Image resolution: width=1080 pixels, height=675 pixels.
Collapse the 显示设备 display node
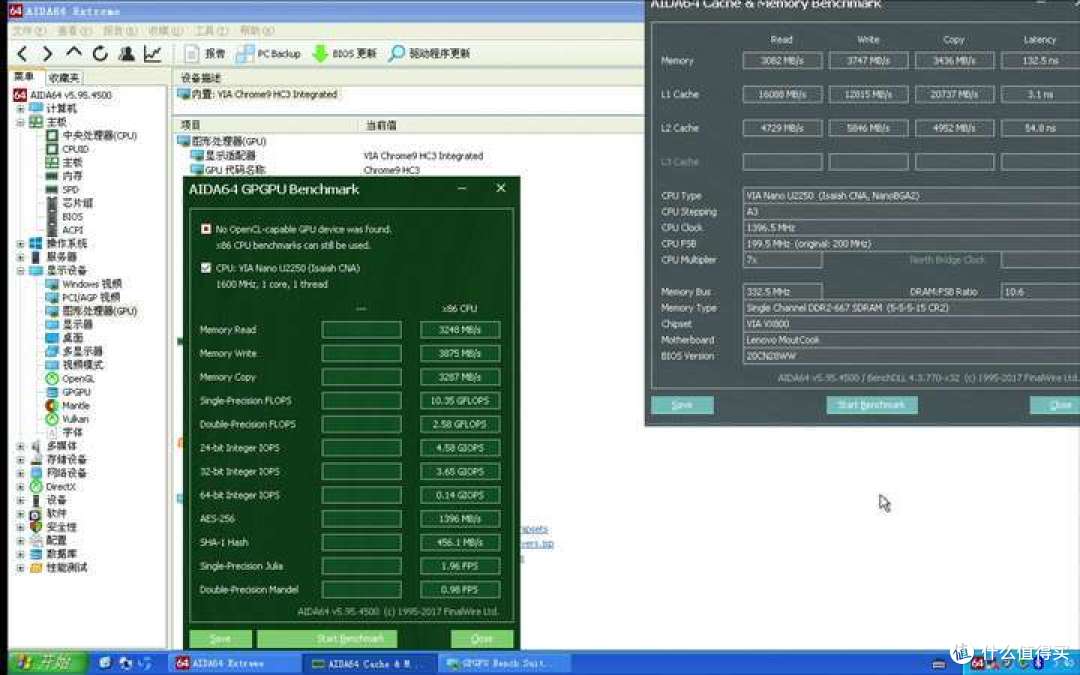tap(21, 271)
